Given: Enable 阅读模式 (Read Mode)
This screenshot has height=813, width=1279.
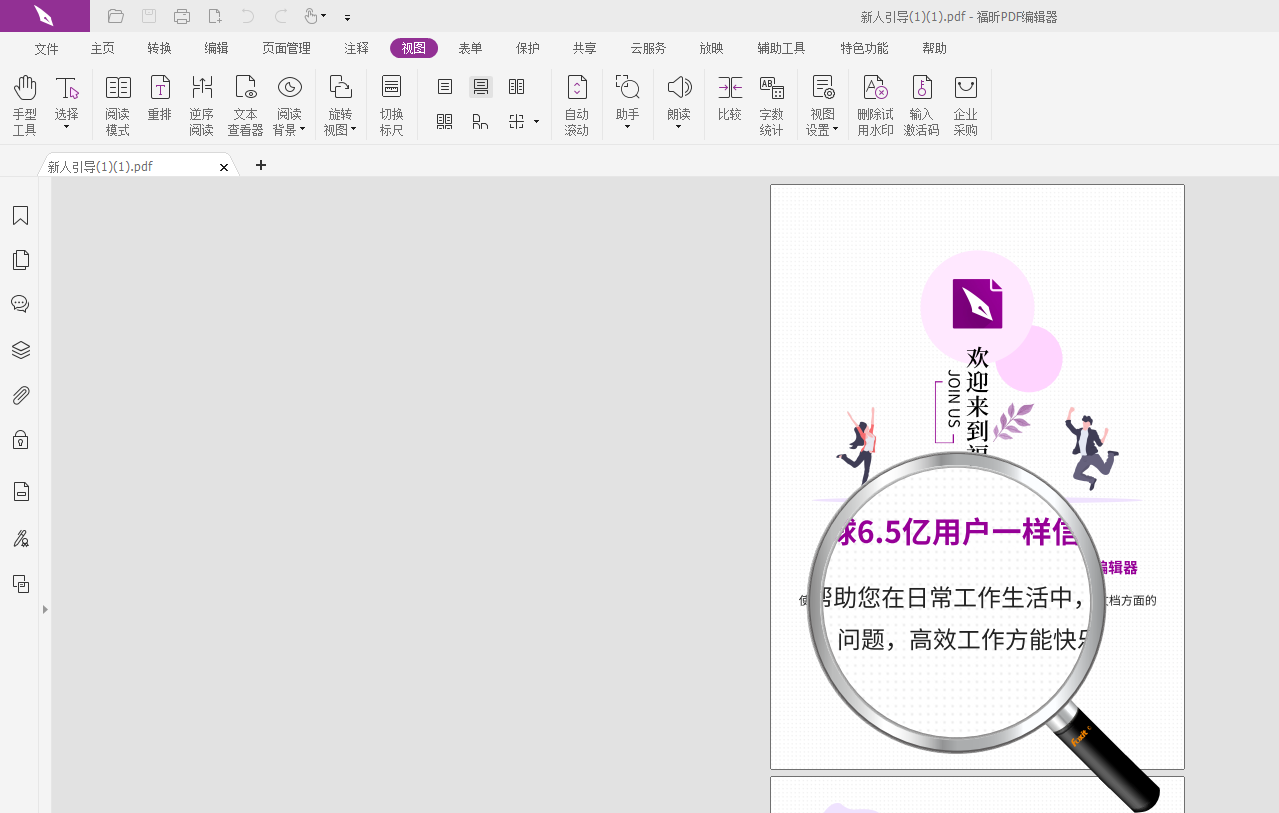Looking at the screenshot, I should [117, 104].
